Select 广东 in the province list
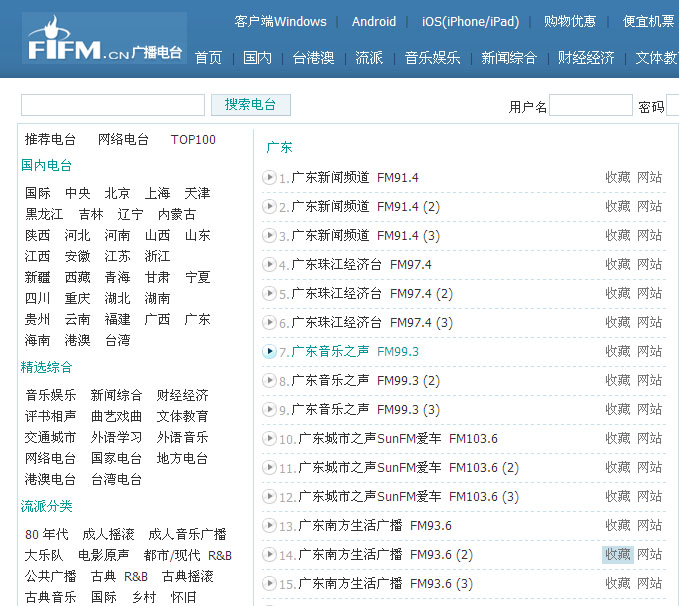The width and height of the screenshot is (679, 606). (197, 320)
